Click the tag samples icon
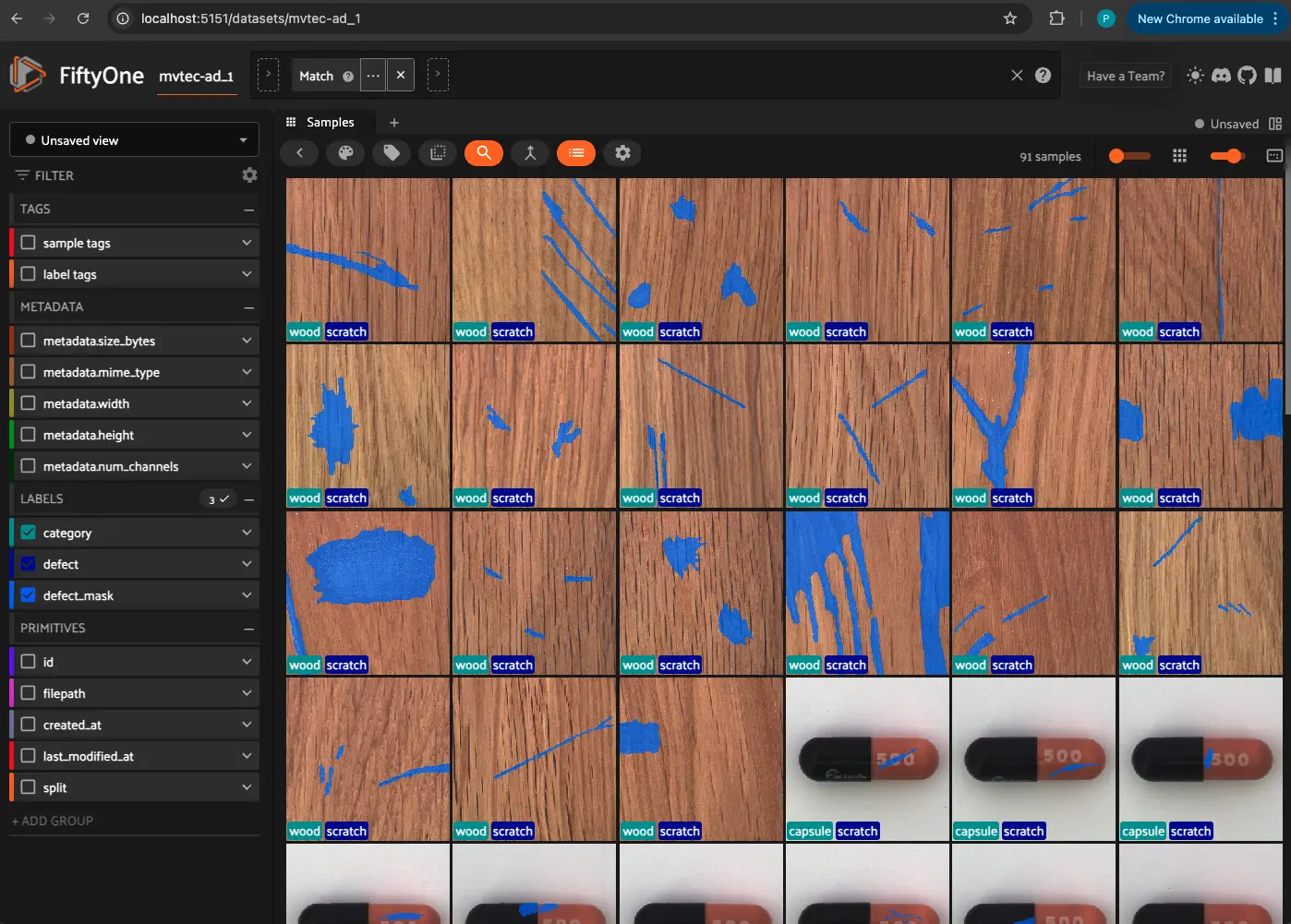1291x924 pixels. coord(392,153)
